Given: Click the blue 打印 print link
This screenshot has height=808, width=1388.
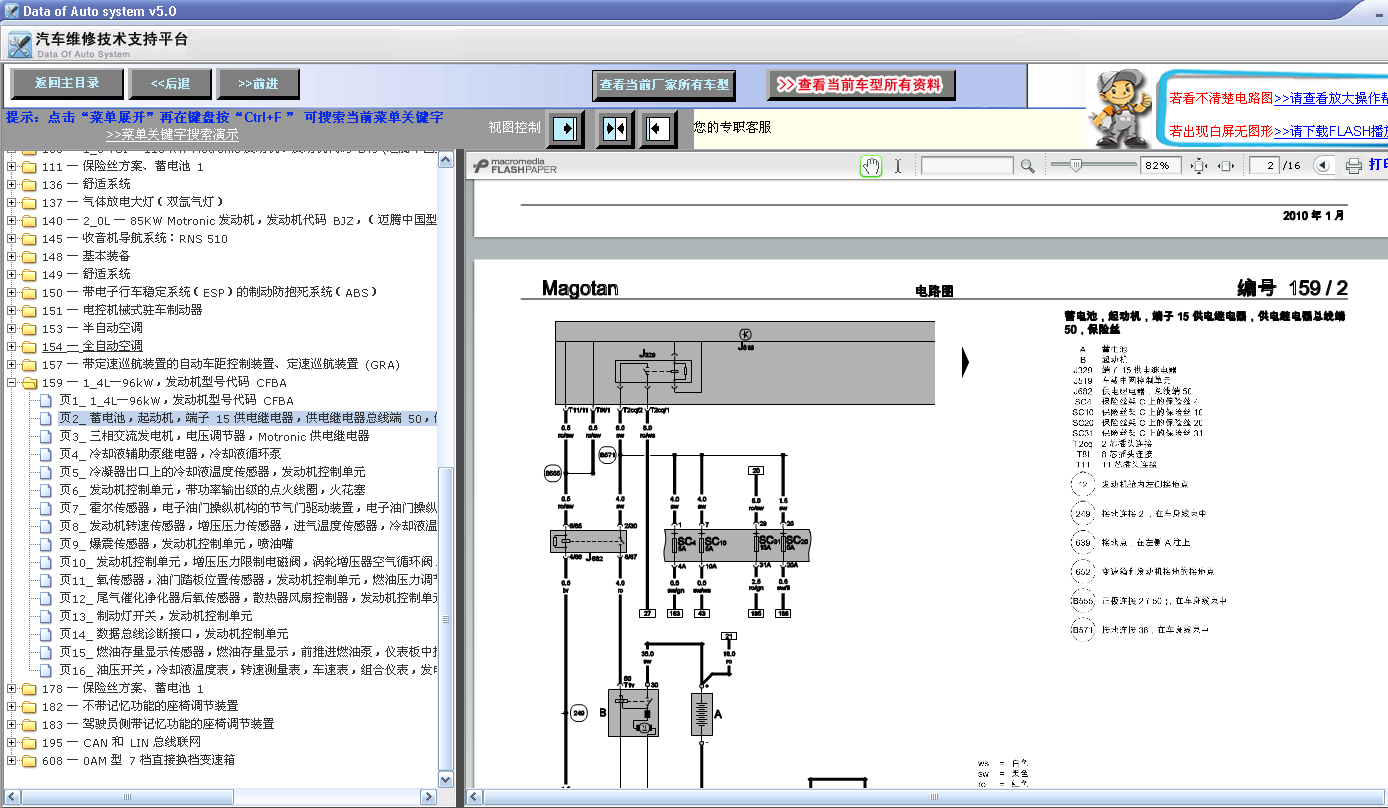Looking at the screenshot, I should (1378, 165).
